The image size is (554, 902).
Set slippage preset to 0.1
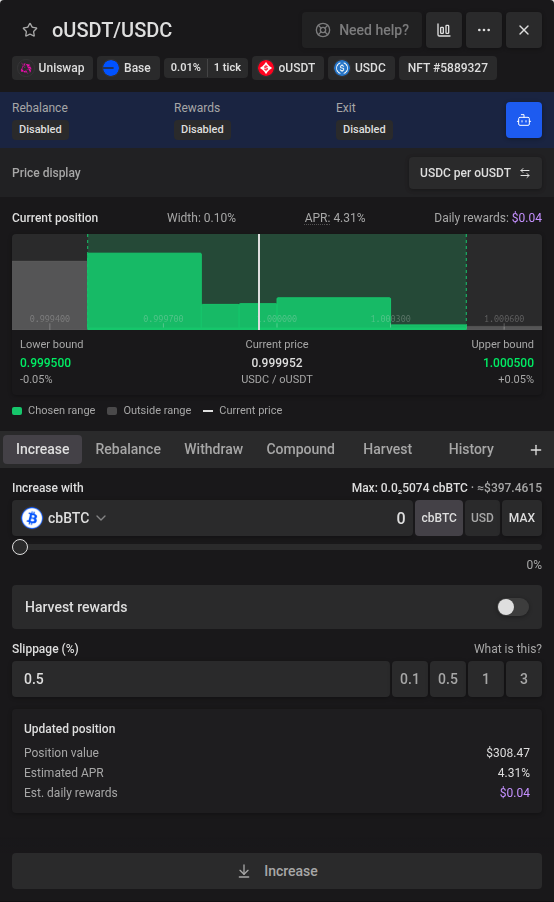[410, 679]
